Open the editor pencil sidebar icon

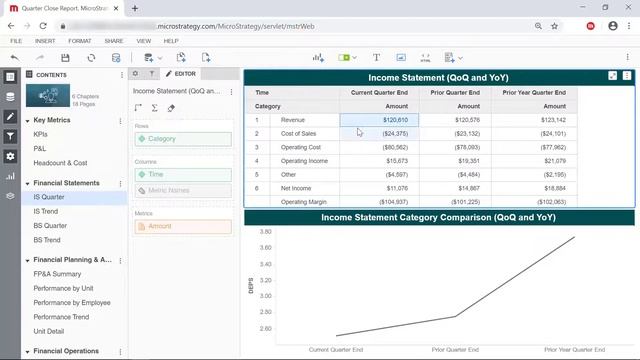pyautogui.click(x=10, y=117)
